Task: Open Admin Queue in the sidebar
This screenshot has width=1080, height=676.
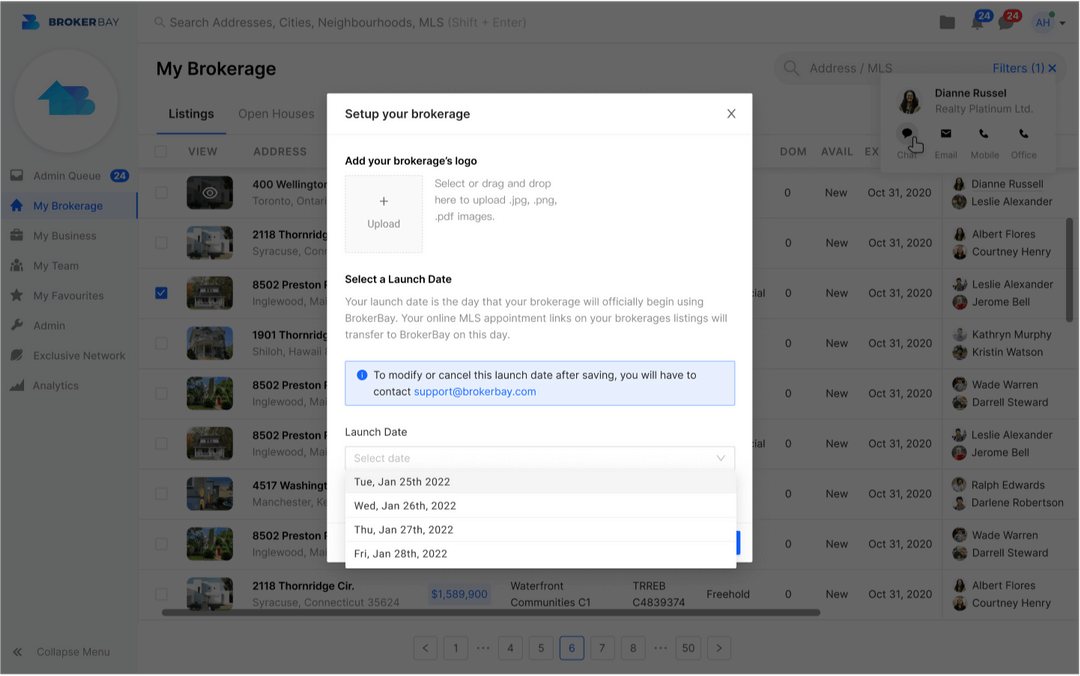Action: click(67, 176)
